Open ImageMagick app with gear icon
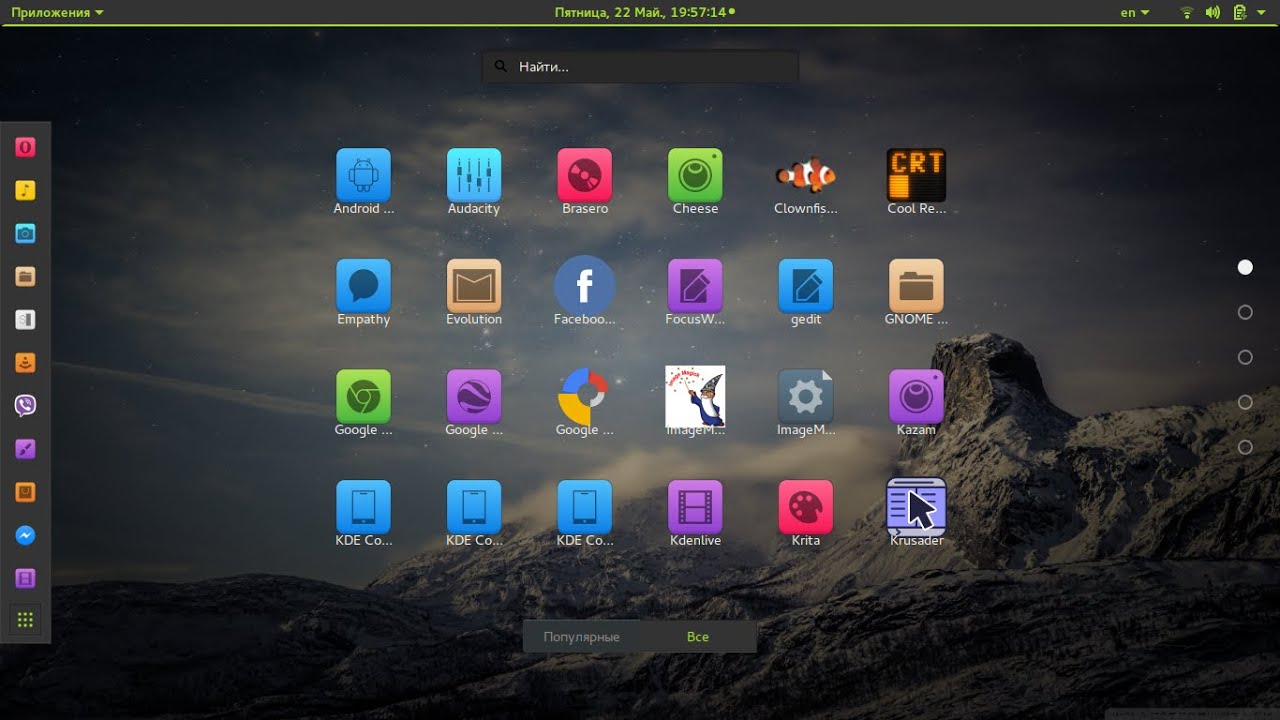 (805, 397)
